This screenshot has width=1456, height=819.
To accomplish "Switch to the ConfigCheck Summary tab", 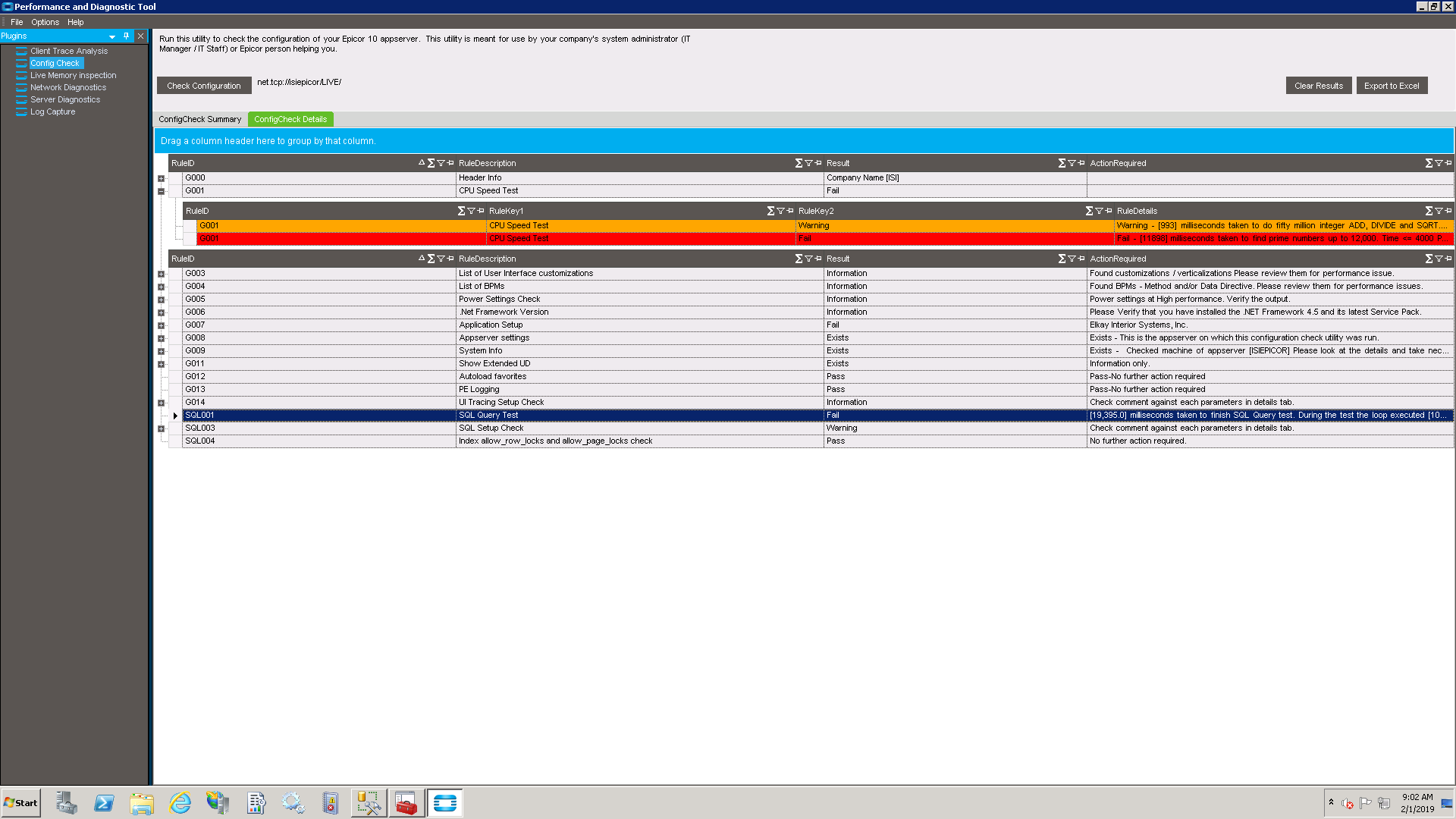I will coord(199,119).
